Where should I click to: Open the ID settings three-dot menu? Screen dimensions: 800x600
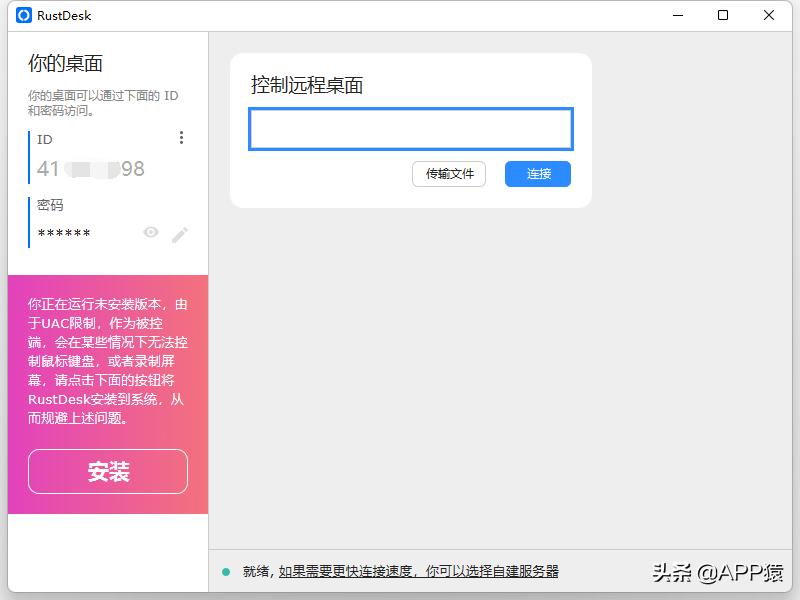tap(181, 137)
